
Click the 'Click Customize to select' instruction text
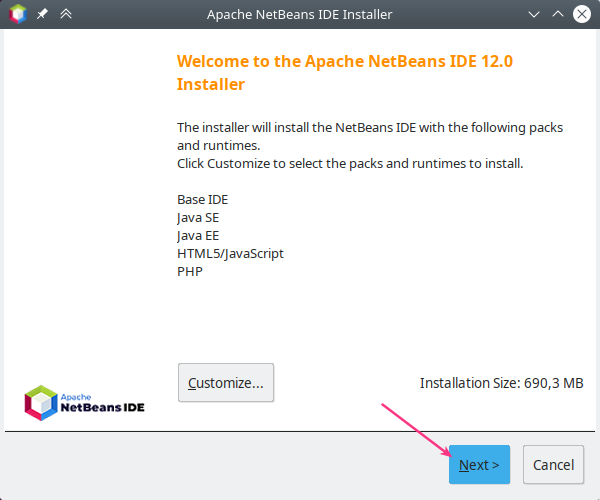pos(350,163)
